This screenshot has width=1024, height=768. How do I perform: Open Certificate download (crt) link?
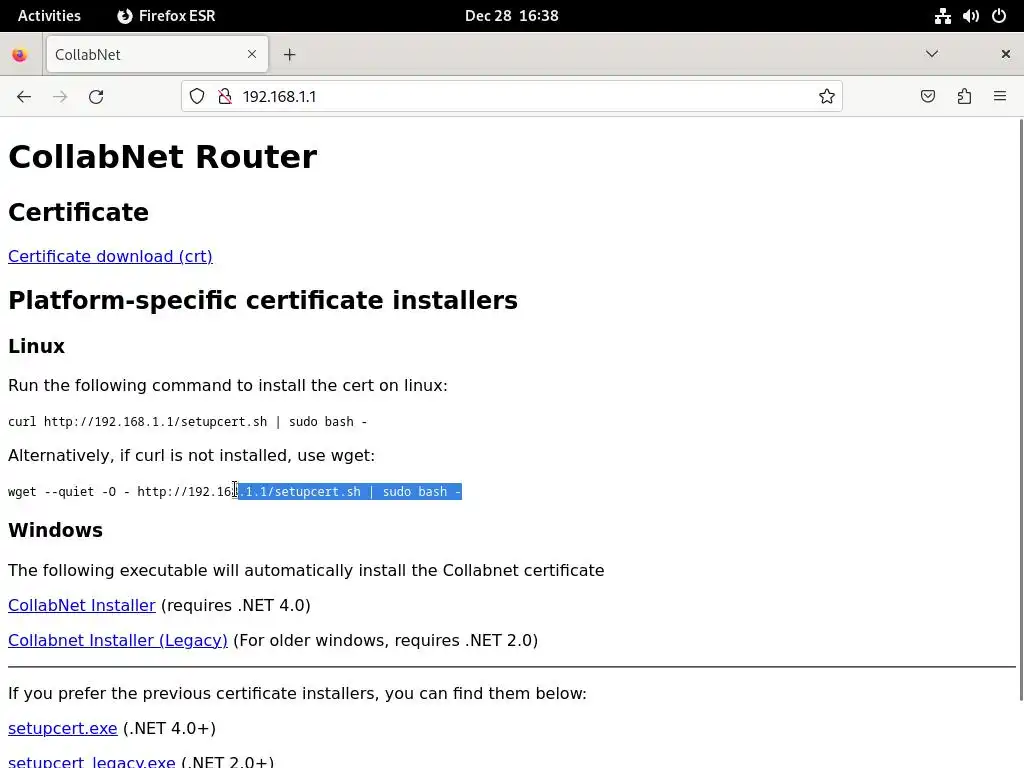[x=110, y=256]
